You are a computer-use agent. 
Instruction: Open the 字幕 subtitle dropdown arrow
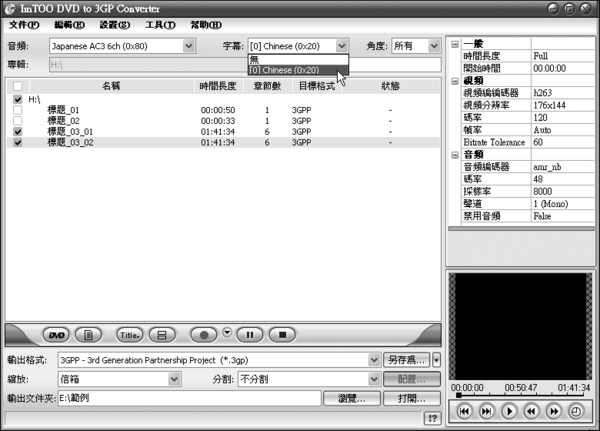point(342,46)
